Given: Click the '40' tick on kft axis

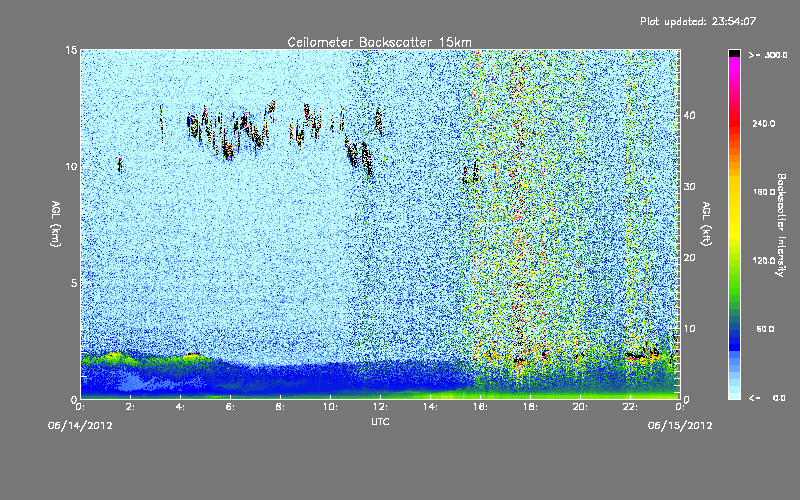Looking at the screenshot, I should pyautogui.click(x=689, y=115).
